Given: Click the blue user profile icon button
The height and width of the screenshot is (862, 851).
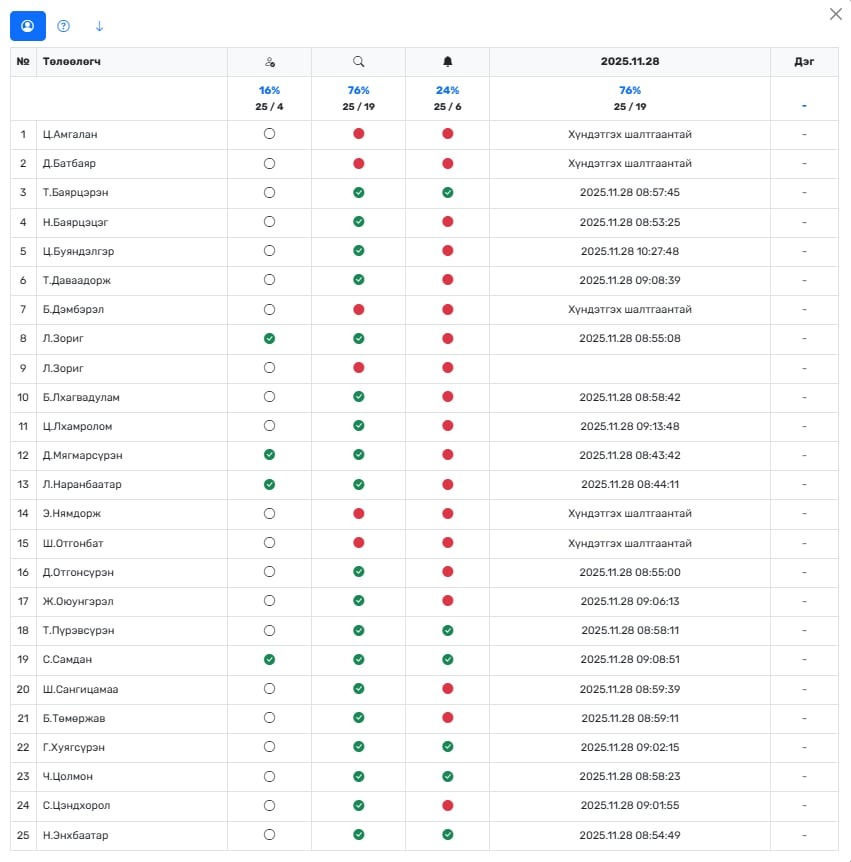Looking at the screenshot, I should [28, 26].
